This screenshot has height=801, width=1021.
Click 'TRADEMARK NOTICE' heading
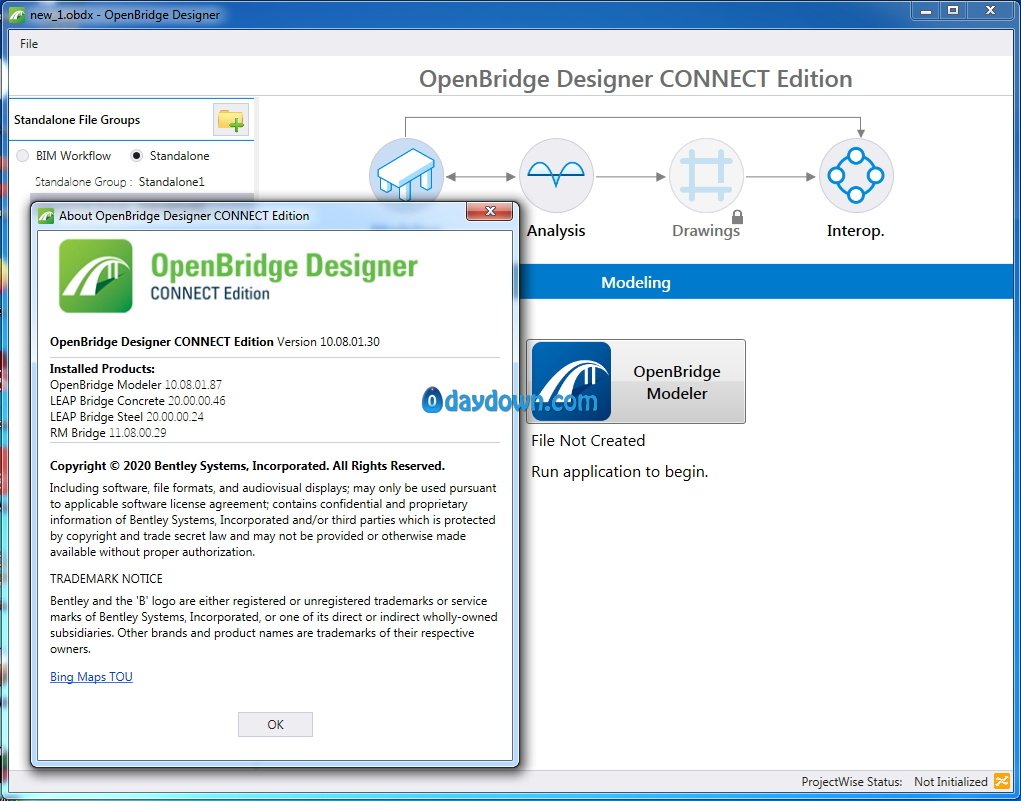click(106, 578)
